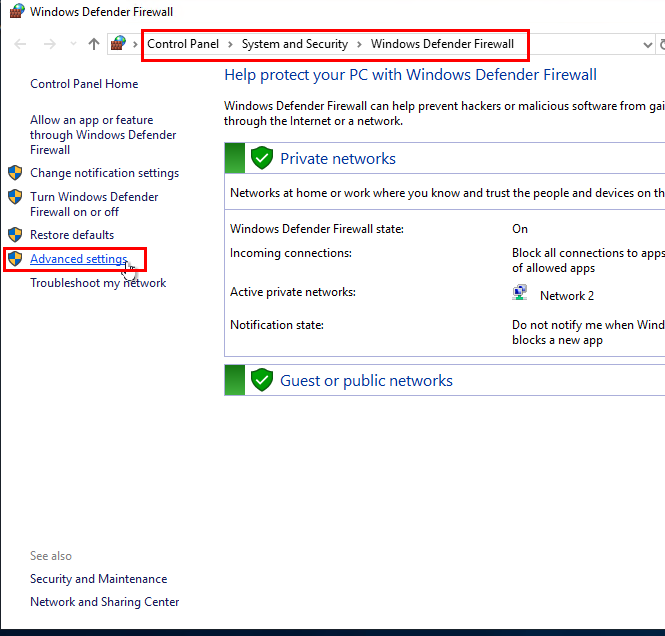
Task: Open Security and Maintenance
Action: click(98, 579)
